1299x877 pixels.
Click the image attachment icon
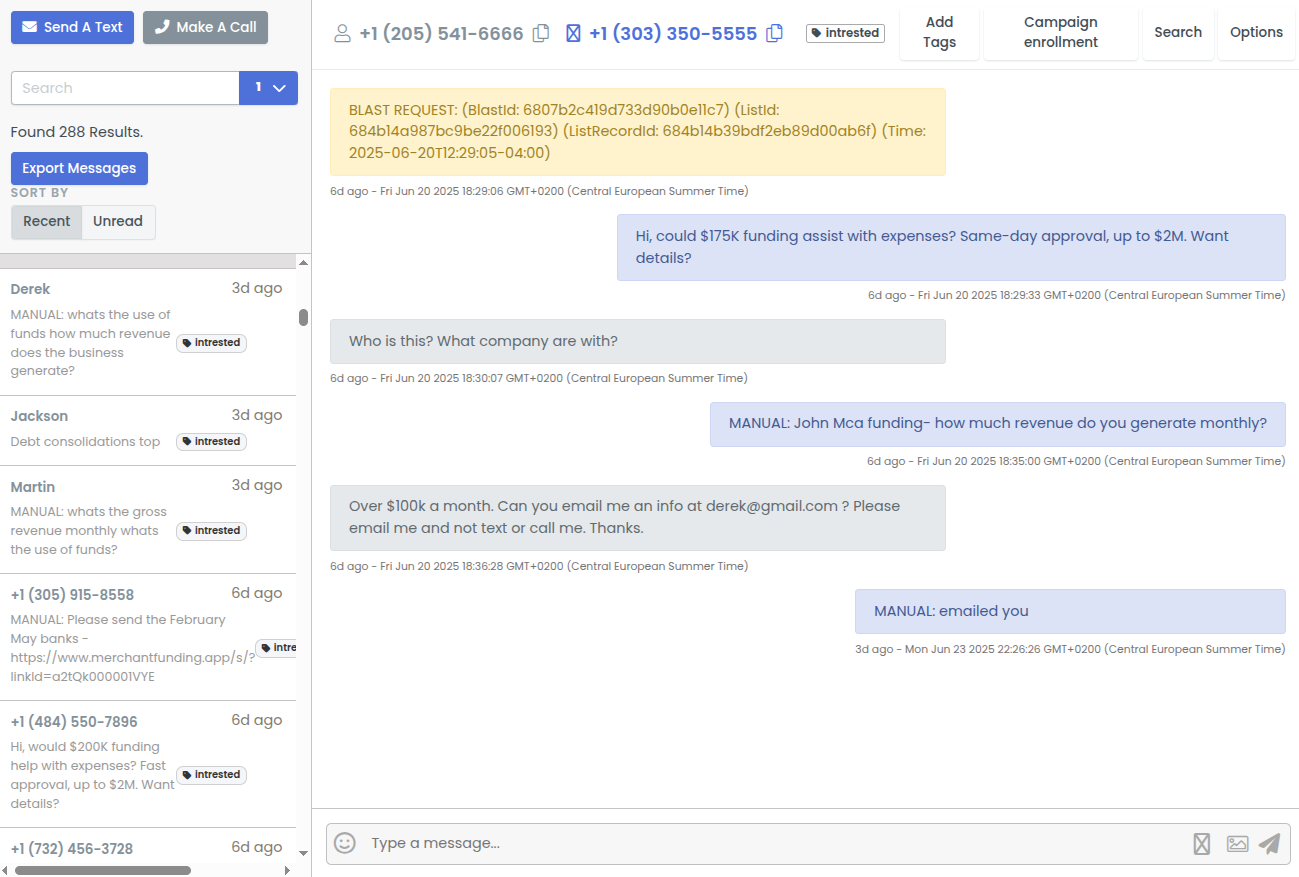click(1237, 843)
